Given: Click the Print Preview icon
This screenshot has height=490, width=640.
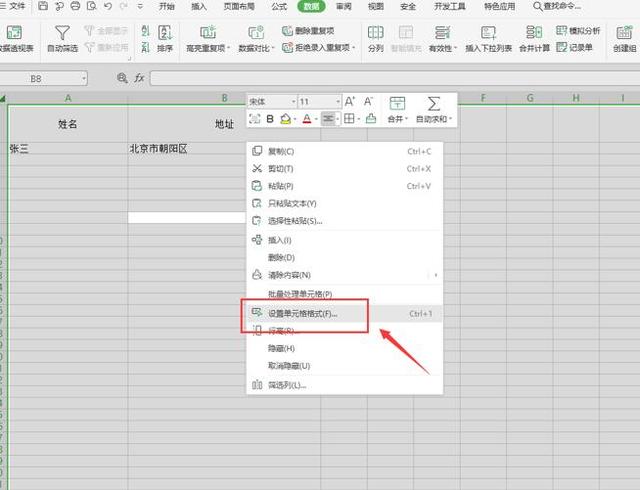Looking at the screenshot, I should 92,6.
